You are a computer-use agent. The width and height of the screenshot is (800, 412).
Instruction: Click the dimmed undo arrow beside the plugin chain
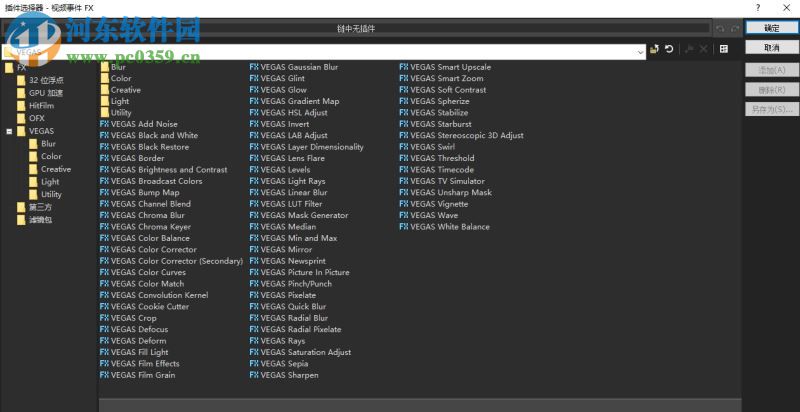point(720,29)
